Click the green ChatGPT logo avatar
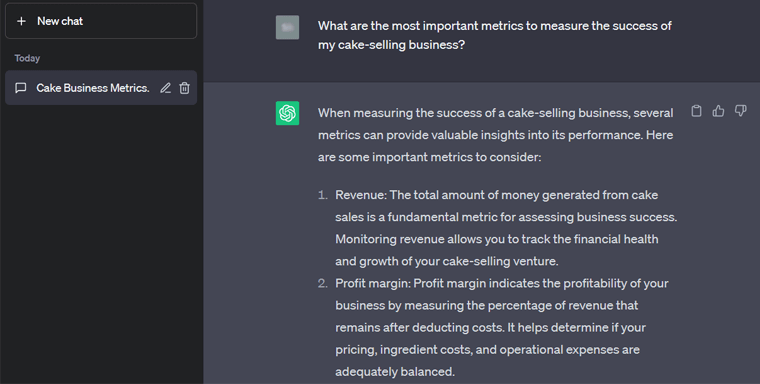The image size is (760, 384). [287, 113]
